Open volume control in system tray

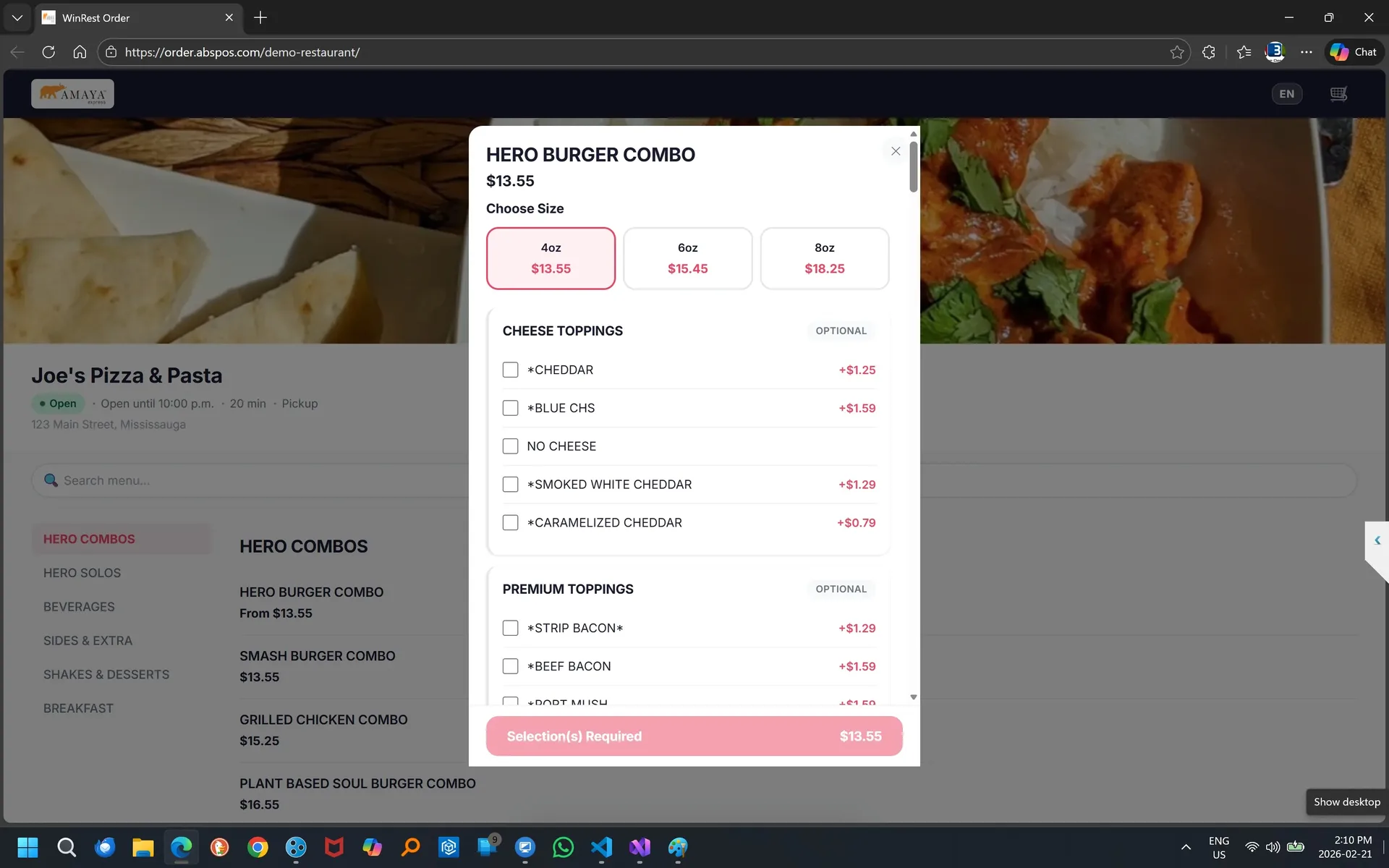1273,847
